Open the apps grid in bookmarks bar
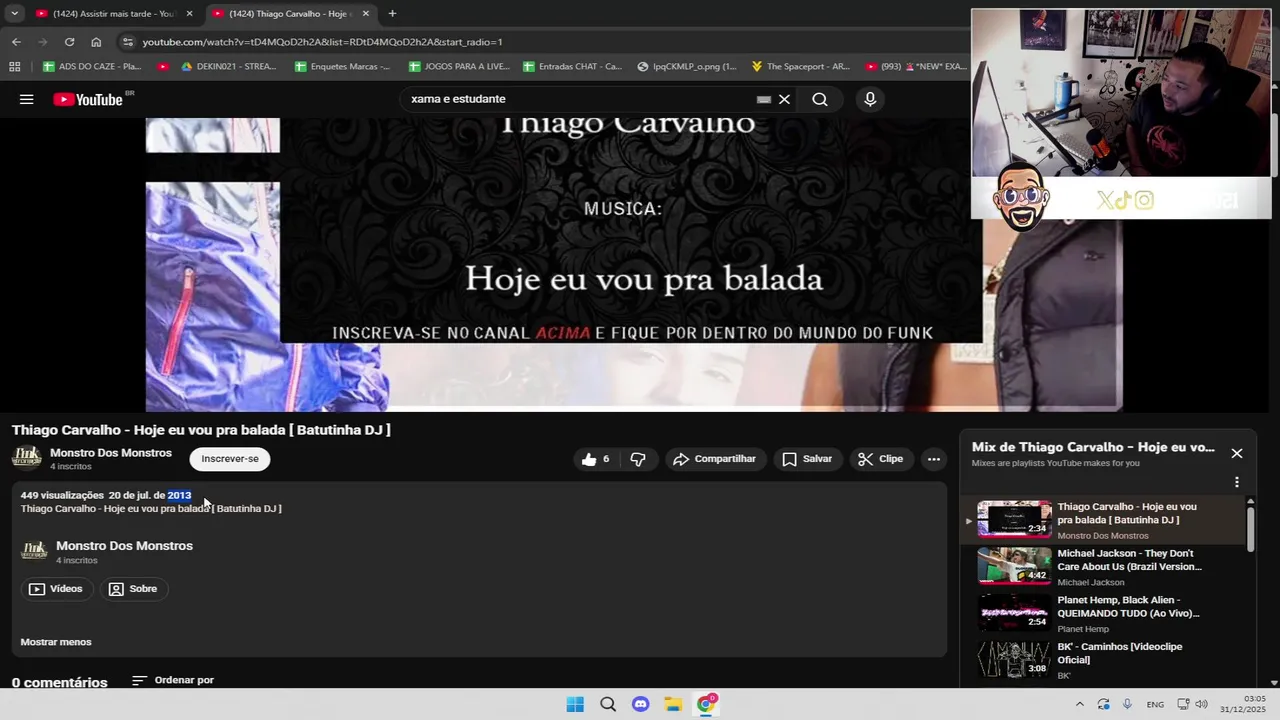 pos(14,67)
